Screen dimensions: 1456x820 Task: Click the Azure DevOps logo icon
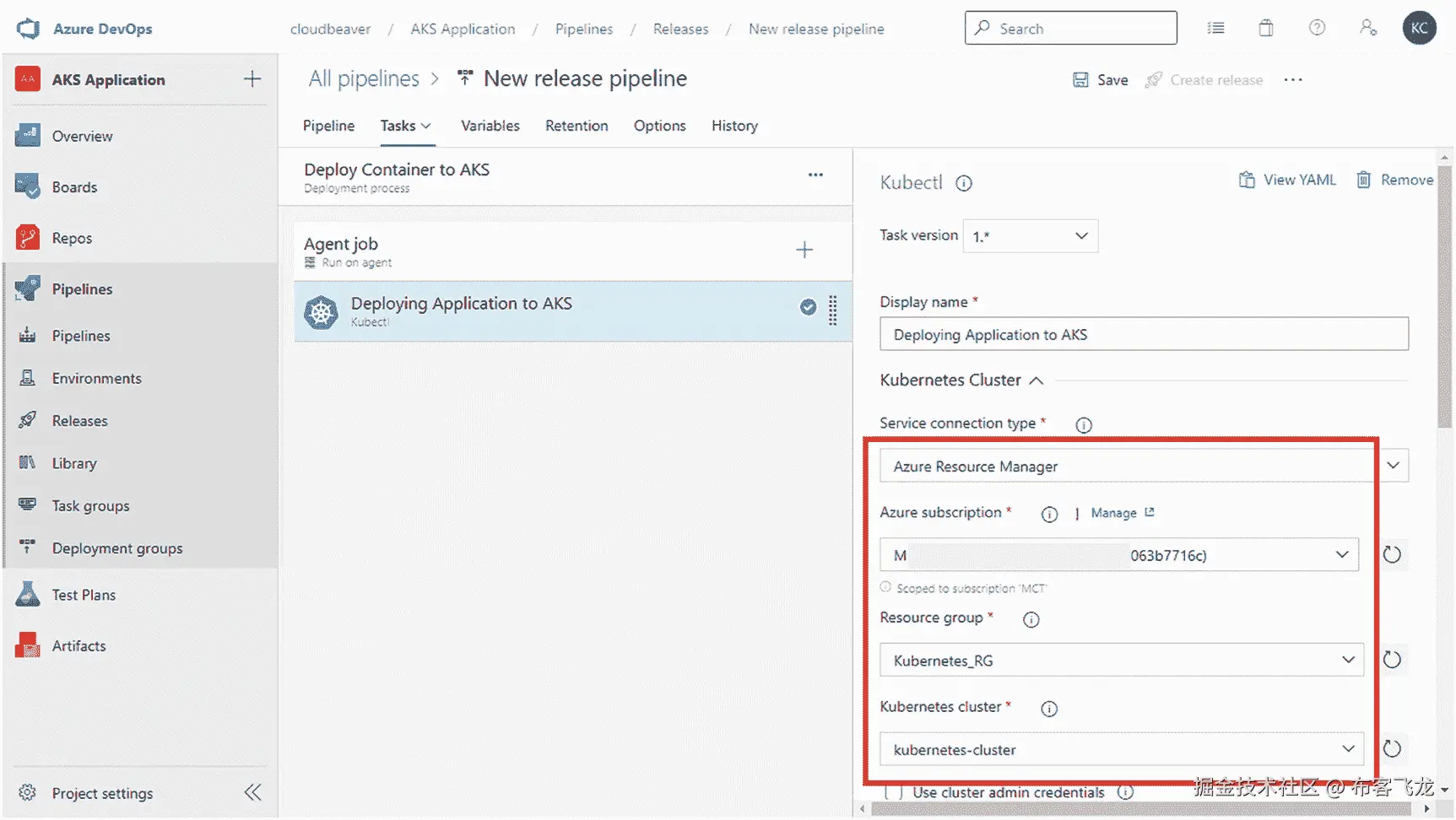click(28, 29)
